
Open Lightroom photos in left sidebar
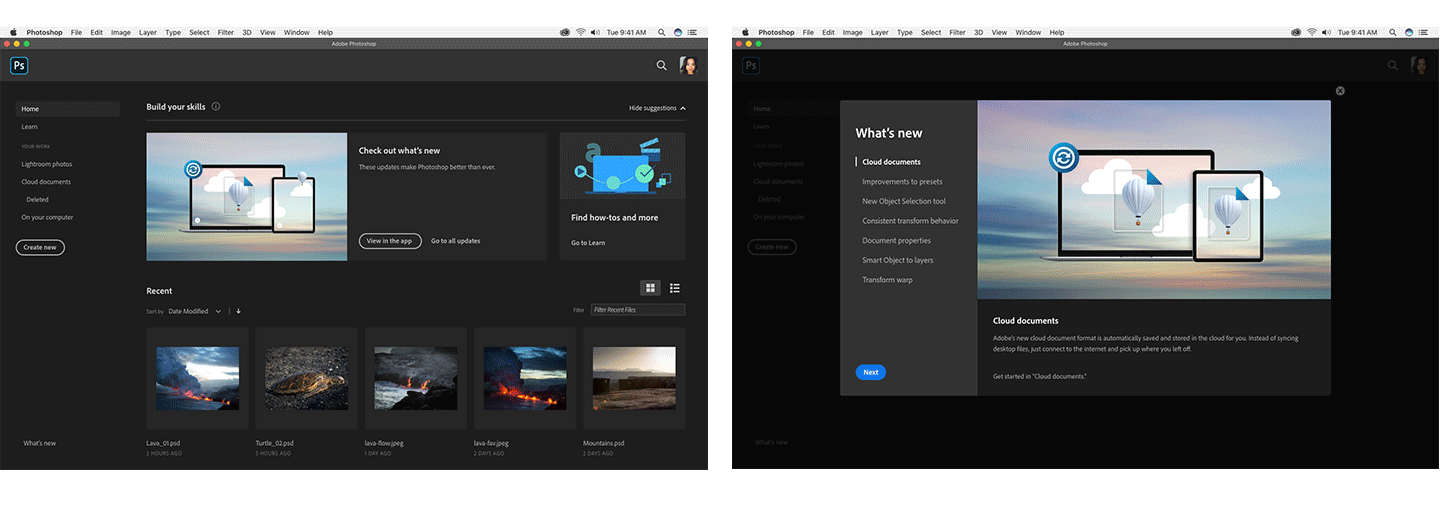[x=47, y=164]
